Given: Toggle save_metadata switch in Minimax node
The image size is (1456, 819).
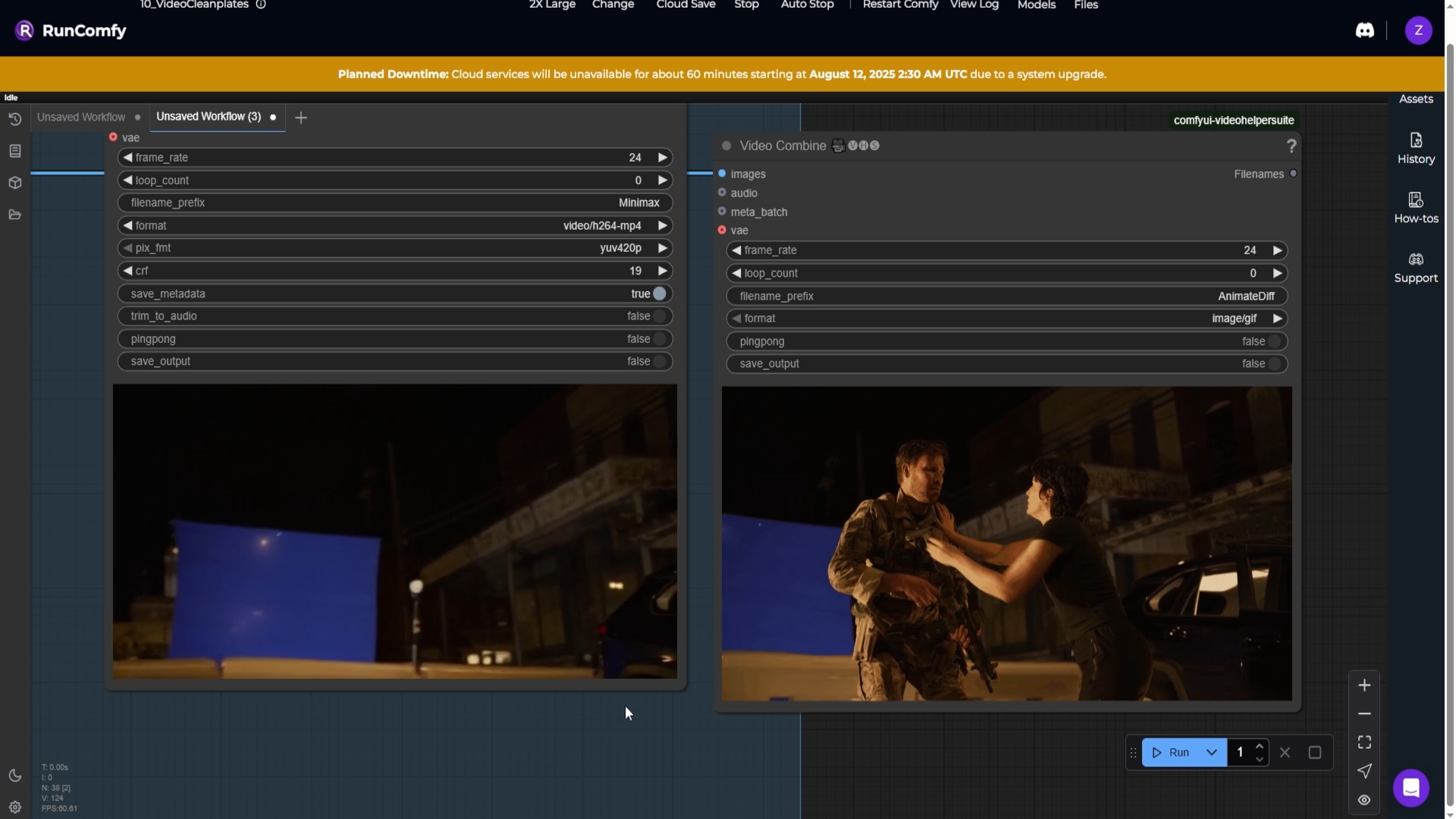Looking at the screenshot, I should [x=659, y=294].
